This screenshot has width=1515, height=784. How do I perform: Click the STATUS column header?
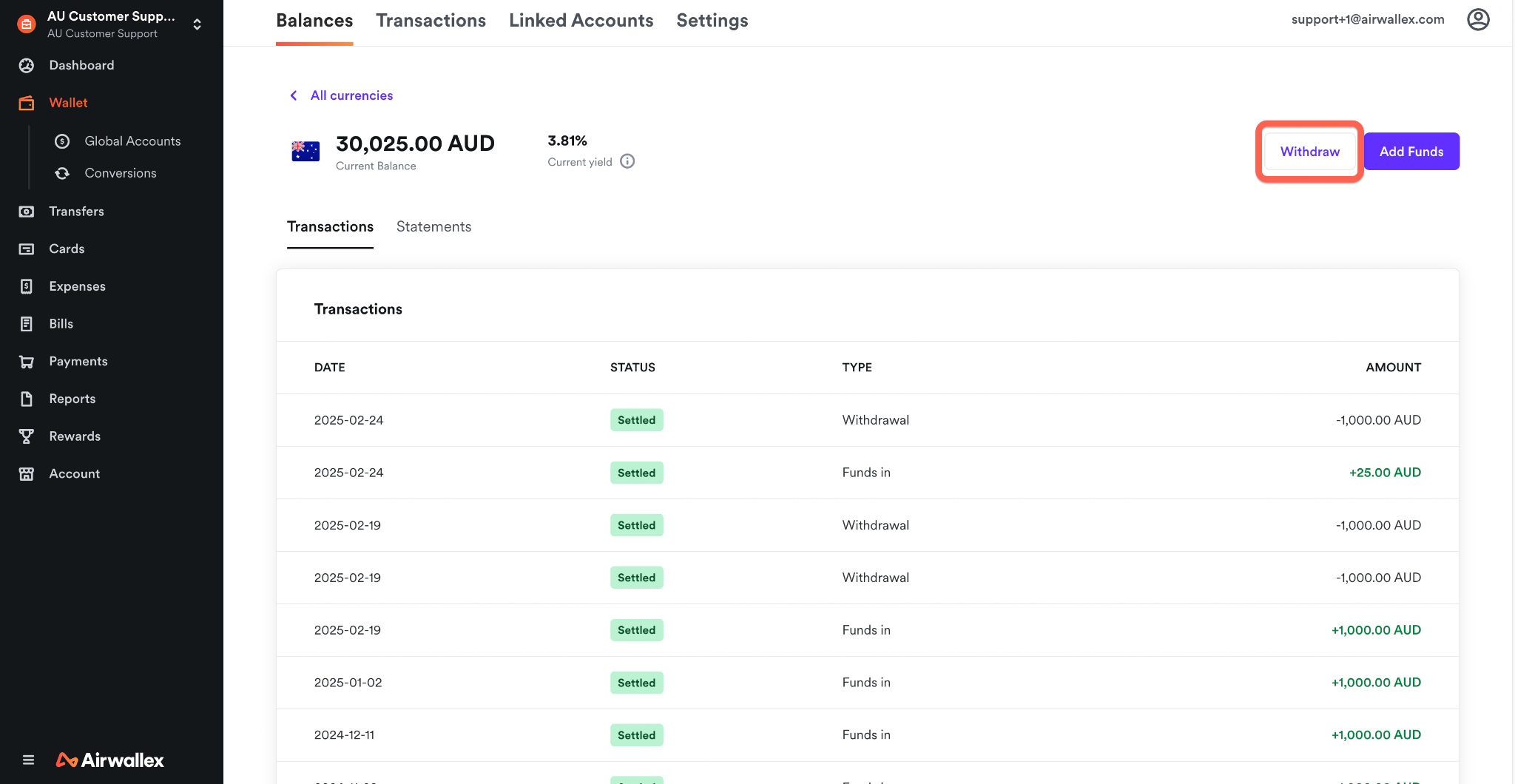point(632,368)
